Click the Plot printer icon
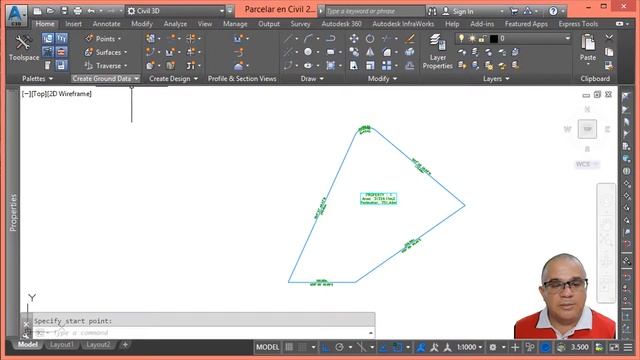This screenshot has height=360, width=640. pos(78,11)
